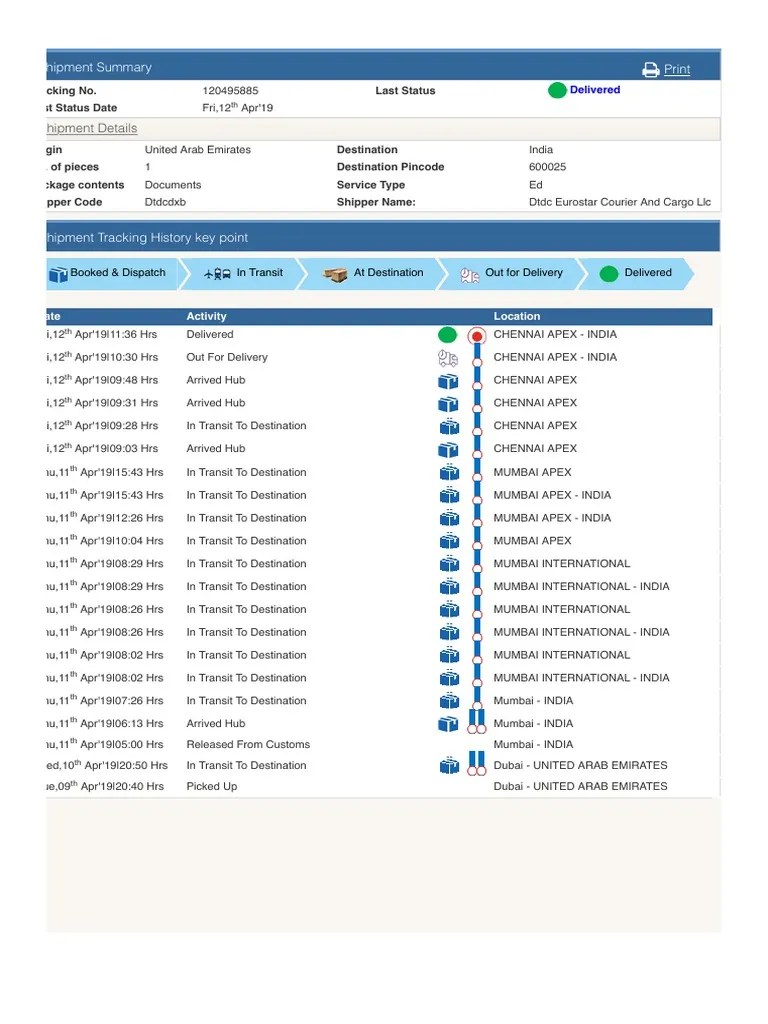Select the Out for Delivery step
The height and width of the screenshot is (1024, 768).
point(512,273)
